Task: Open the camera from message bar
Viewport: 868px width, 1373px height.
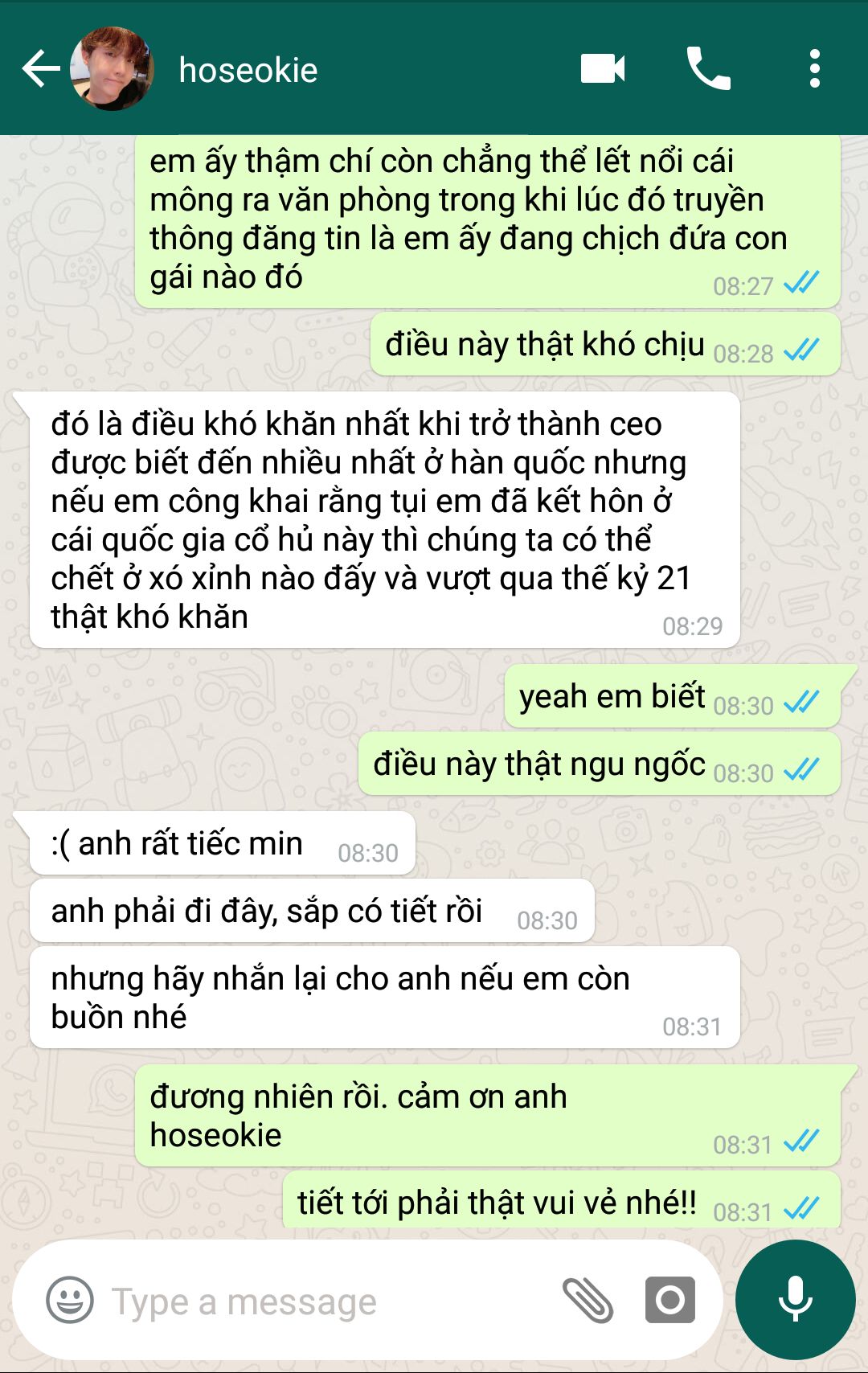Action: pyautogui.click(x=669, y=1300)
